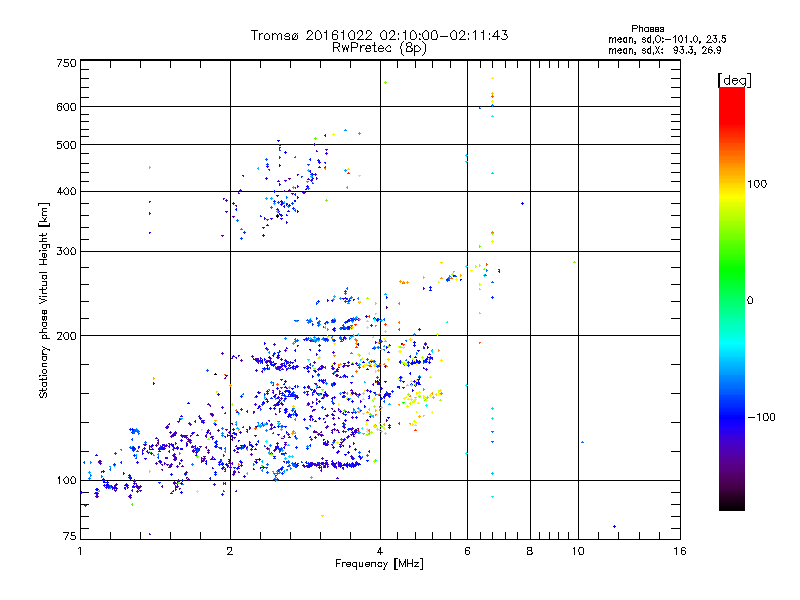800x600 pixels.
Task: Click the y-axis tick label '100'
Action: click(x=66, y=480)
